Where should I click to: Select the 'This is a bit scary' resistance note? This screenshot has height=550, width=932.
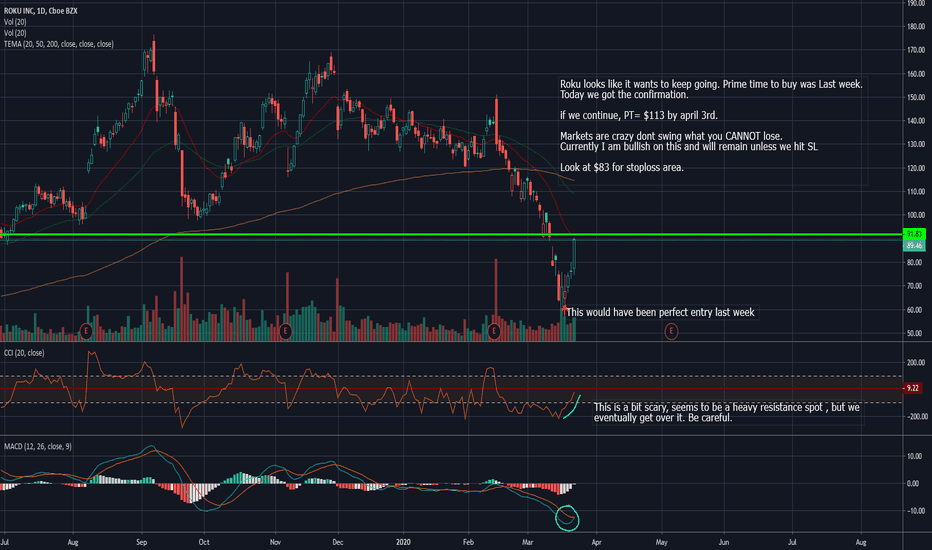pyautogui.click(x=726, y=413)
